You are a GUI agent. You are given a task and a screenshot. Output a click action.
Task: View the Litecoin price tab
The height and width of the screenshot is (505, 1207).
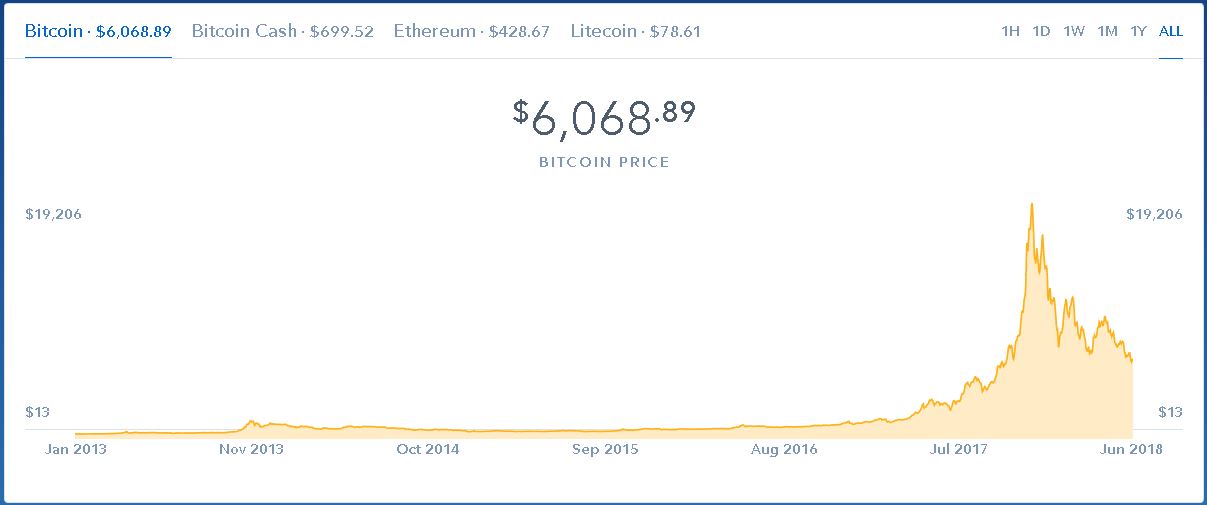pyautogui.click(x=635, y=31)
